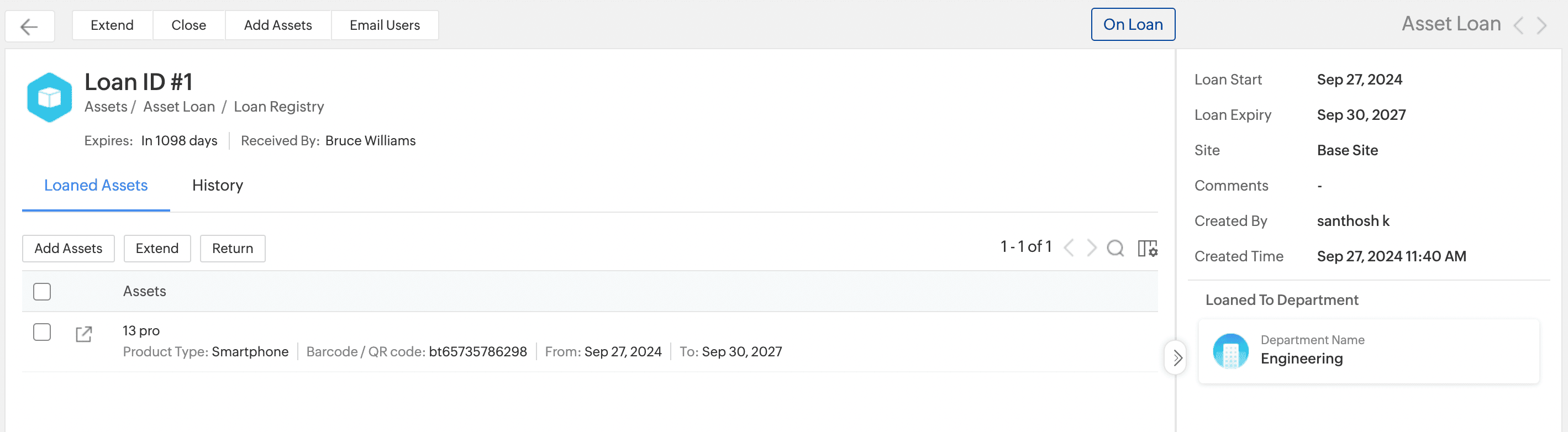This screenshot has width=1568, height=432.
Task: Open the On Loan status dropdown
Action: (1132, 25)
